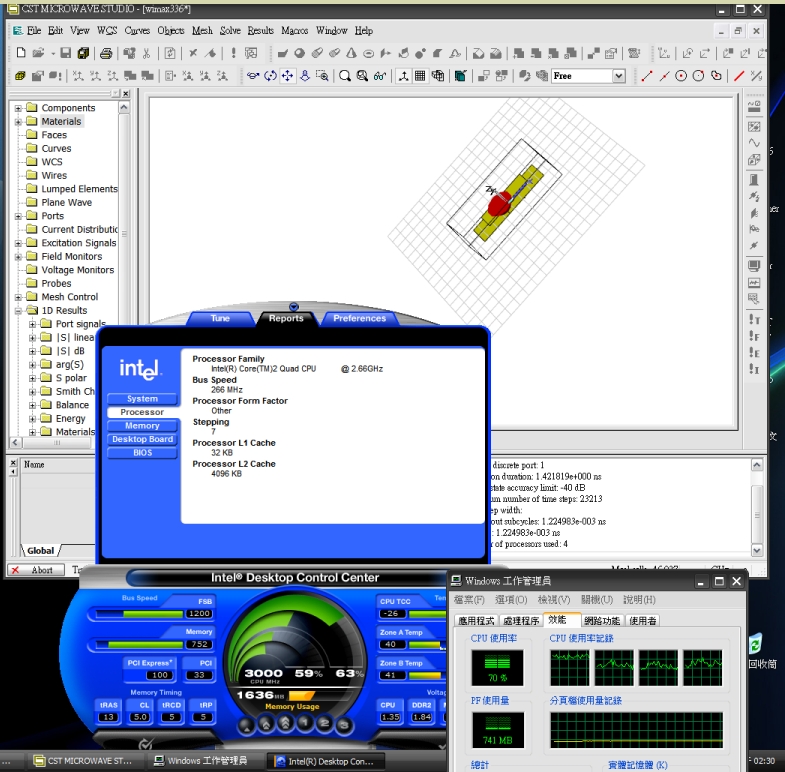The height and width of the screenshot is (772, 785).
Task: Switch to the Tune tab
Action: tap(220, 318)
